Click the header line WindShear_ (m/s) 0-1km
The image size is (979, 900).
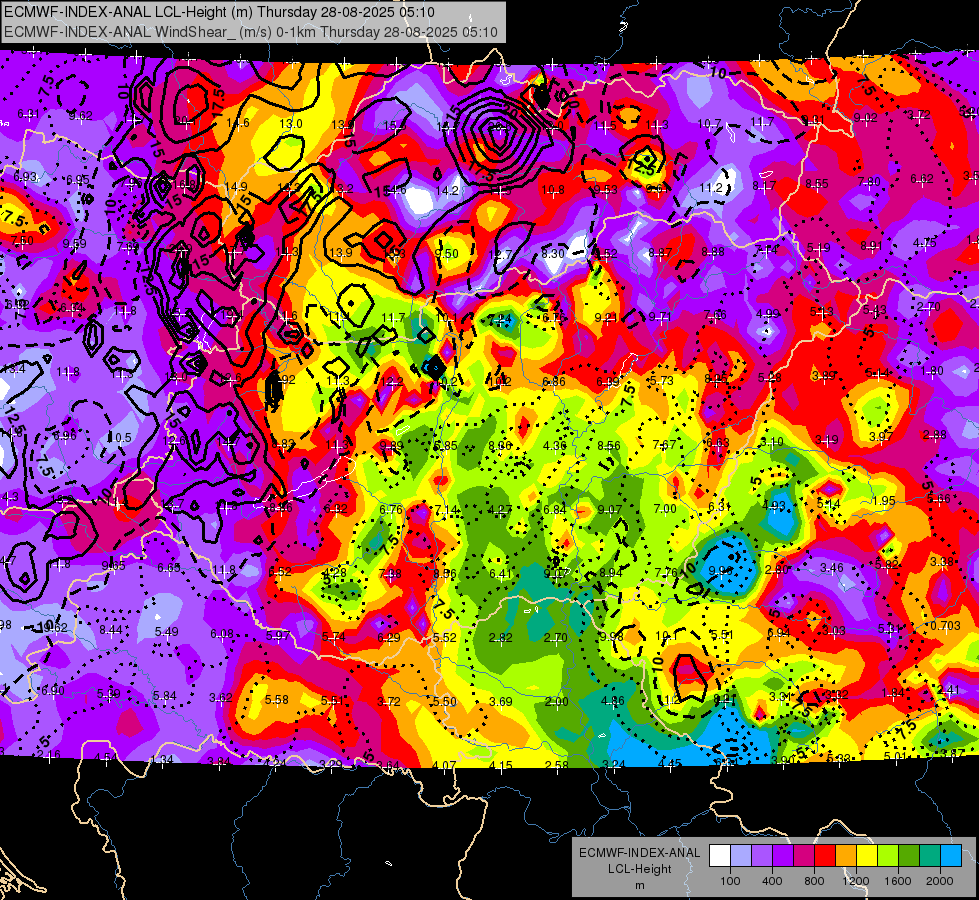(250, 32)
